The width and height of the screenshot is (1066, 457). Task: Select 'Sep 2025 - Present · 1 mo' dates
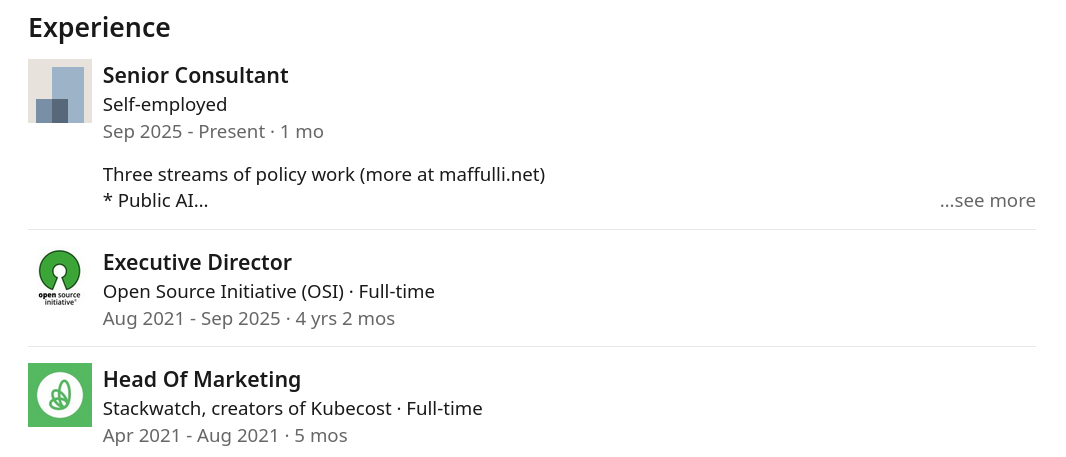click(213, 132)
